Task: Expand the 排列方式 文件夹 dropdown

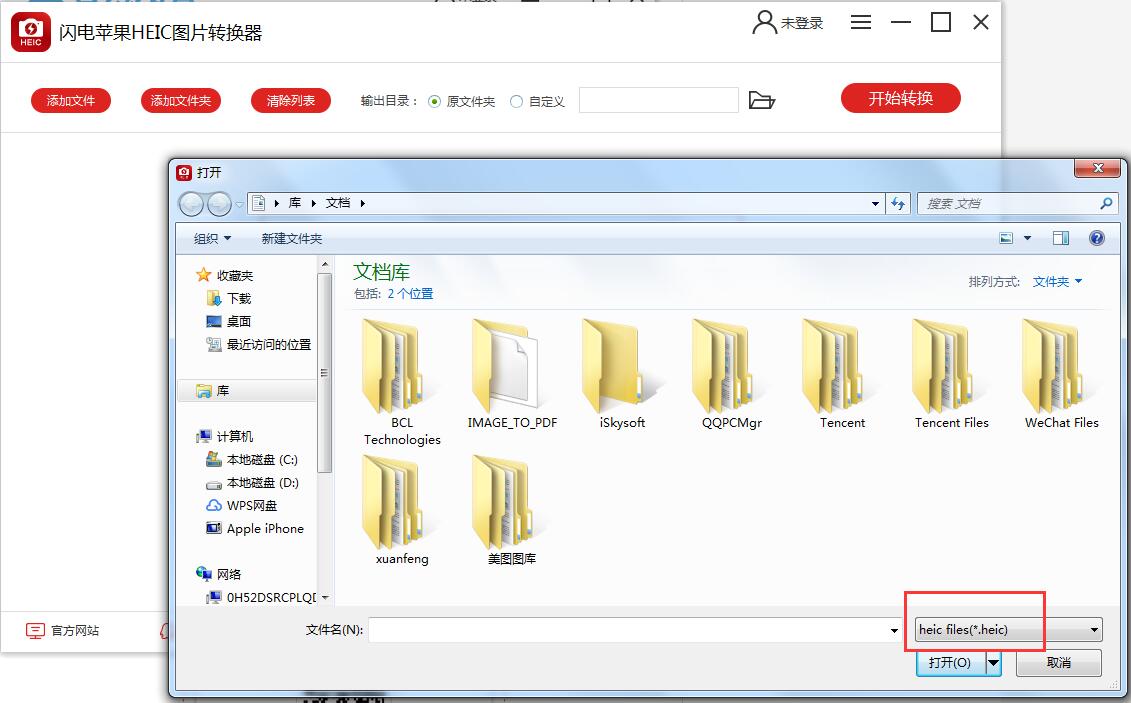Action: tap(1057, 282)
